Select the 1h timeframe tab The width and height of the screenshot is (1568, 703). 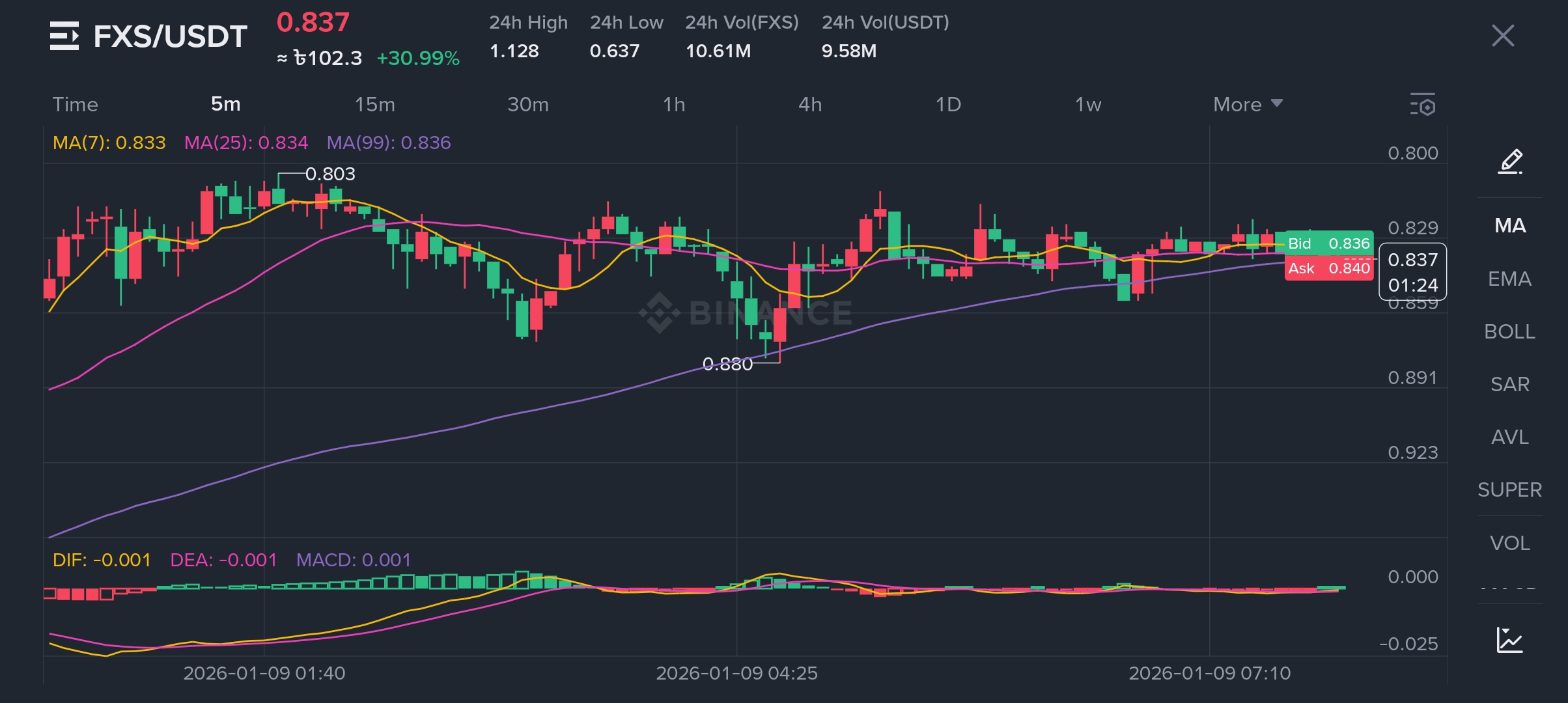[674, 104]
